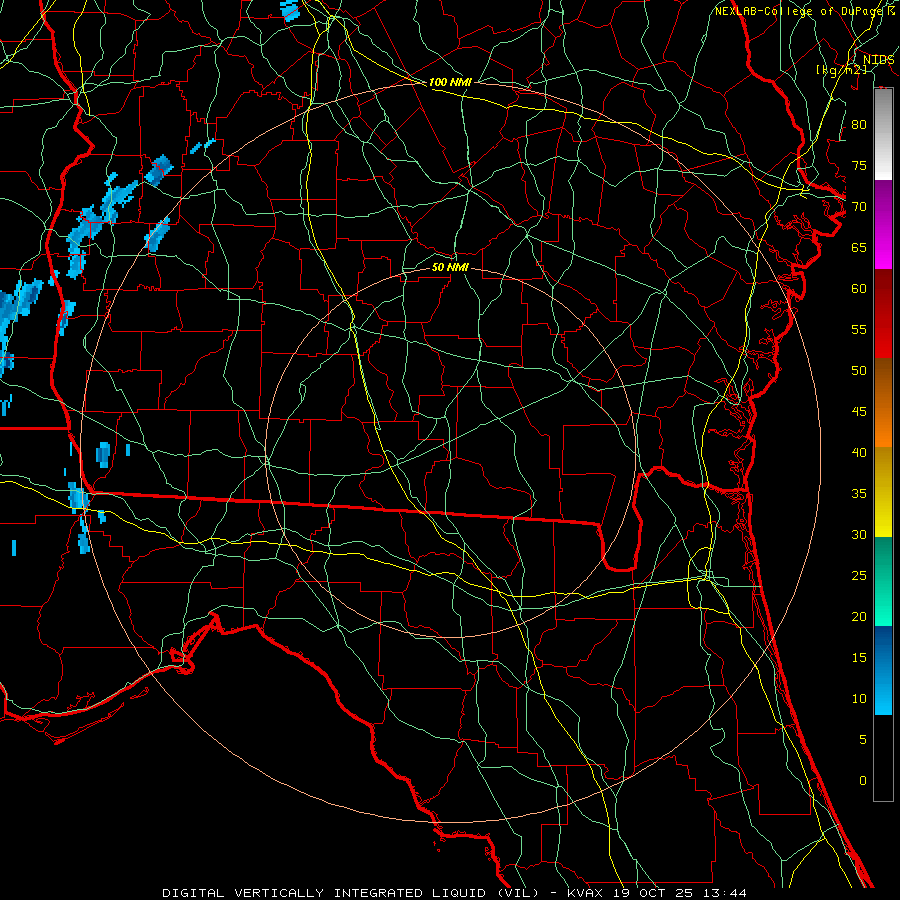Image resolution: width=900 pixels, height=900 pixels.
Task: Click the orange-brown segment of the color scale
Action: click(883, 403)
